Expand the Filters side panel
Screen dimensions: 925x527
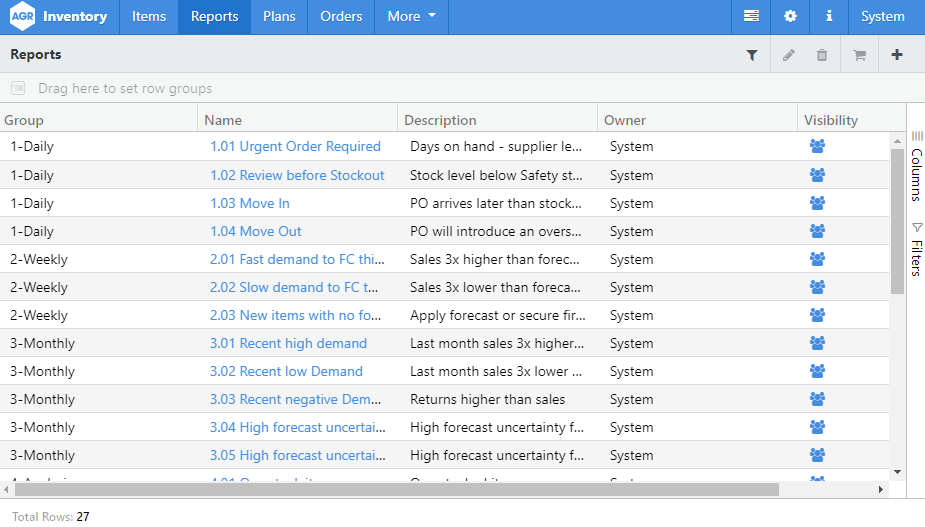point(916,249)
